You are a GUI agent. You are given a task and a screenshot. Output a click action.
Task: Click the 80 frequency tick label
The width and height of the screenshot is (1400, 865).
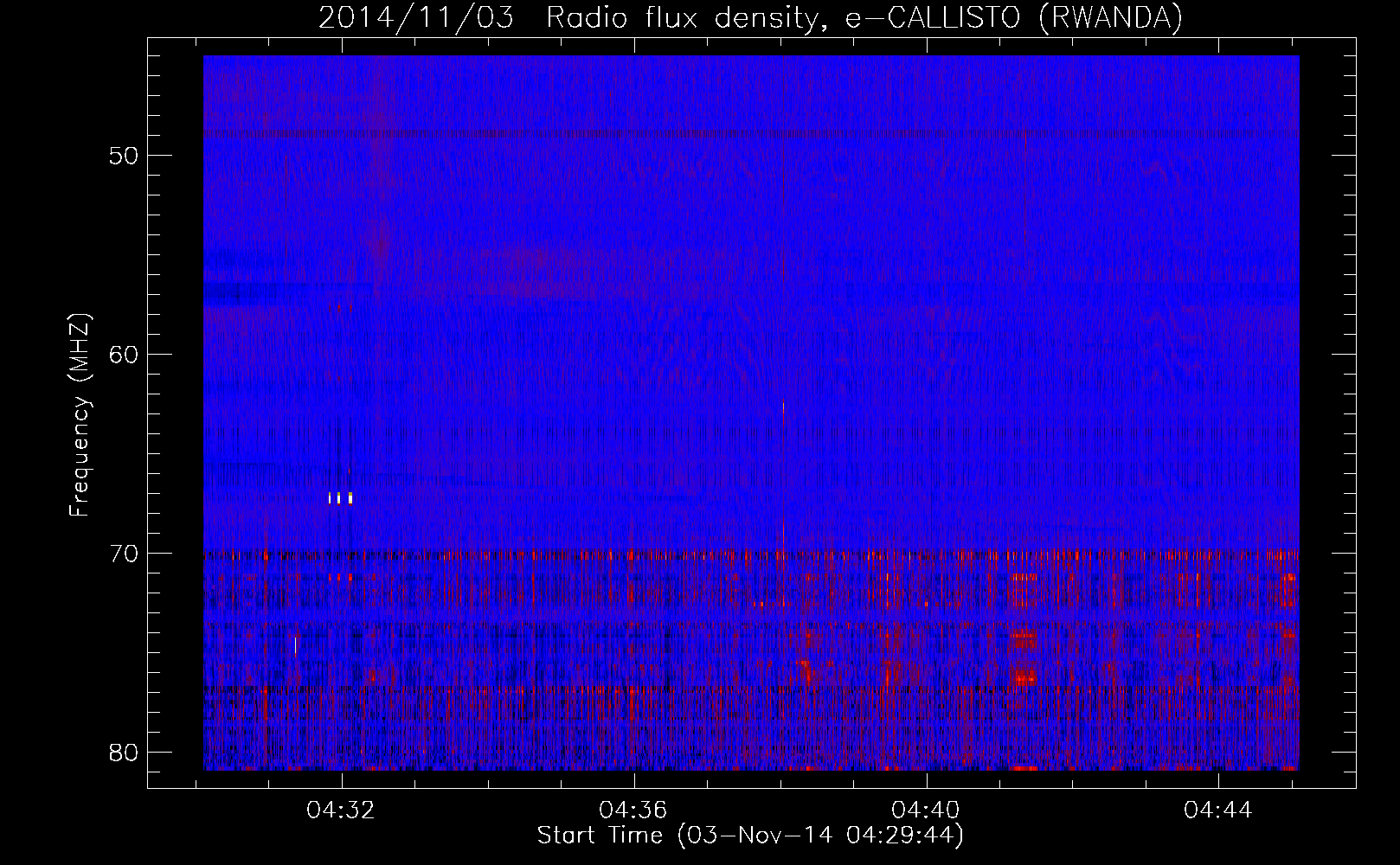pyautogui.click(x=124, y=753)
